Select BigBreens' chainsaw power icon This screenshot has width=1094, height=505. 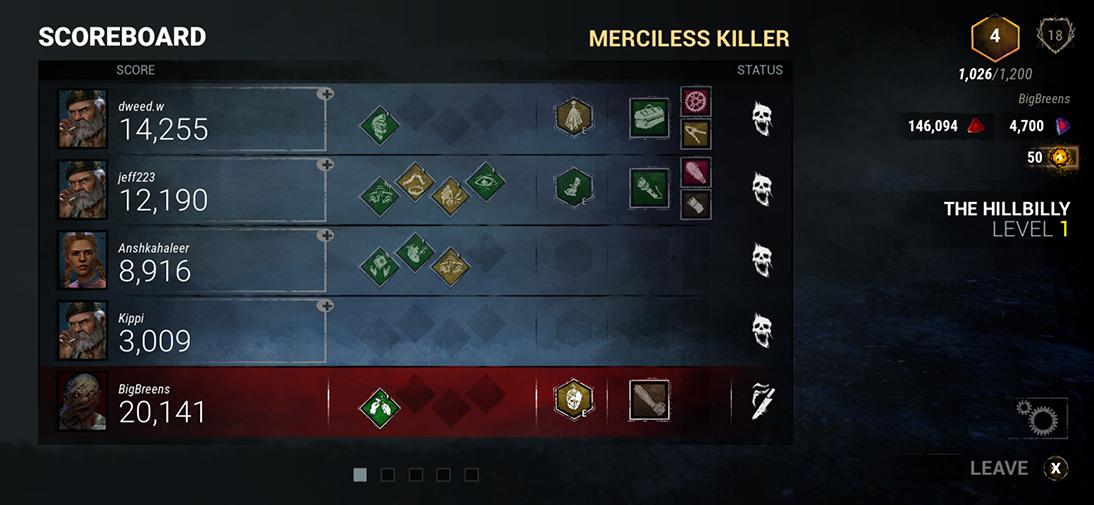649,400
